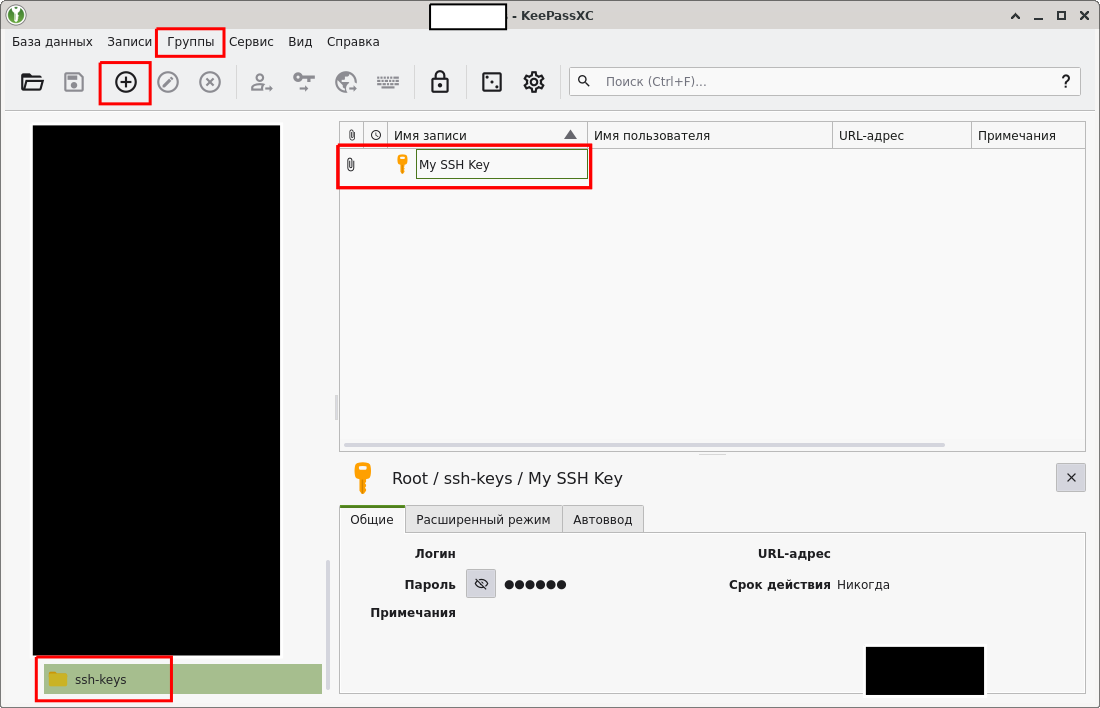Click the delete entry icon in toolbar
Screen dimensions: 1100x708
[x=210, y=82]
